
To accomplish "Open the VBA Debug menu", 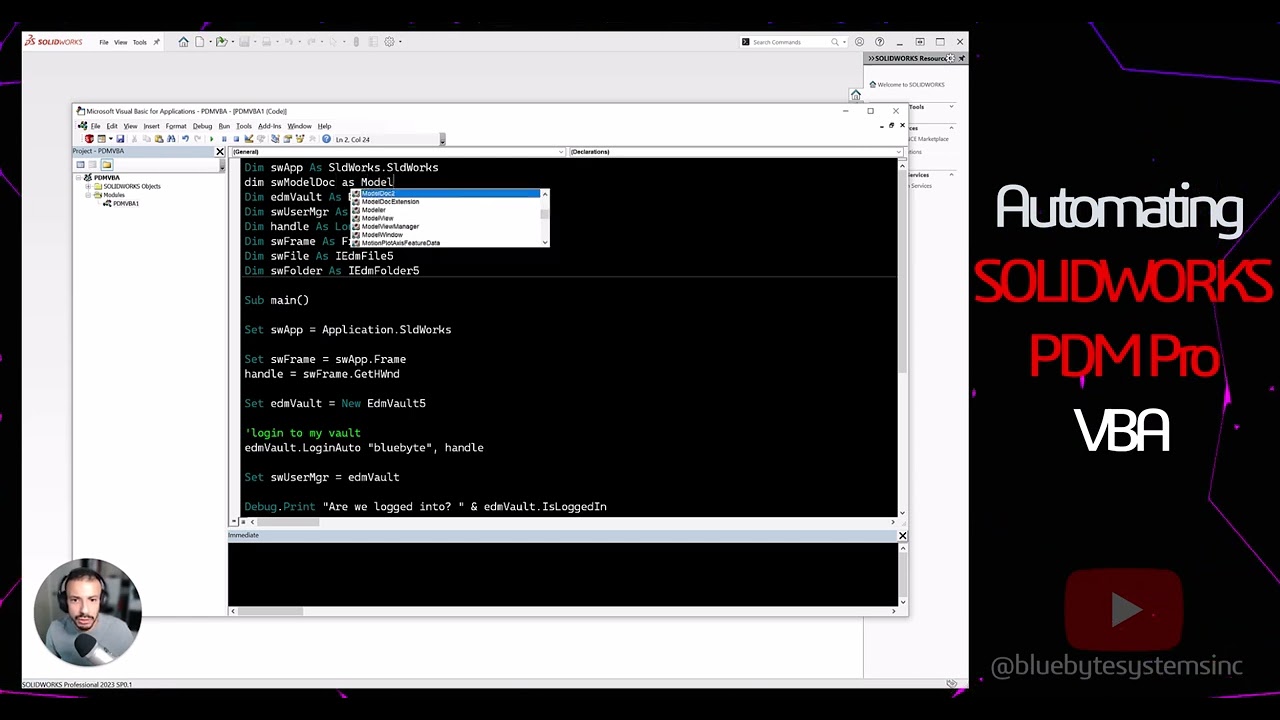I will click(202, 126).
